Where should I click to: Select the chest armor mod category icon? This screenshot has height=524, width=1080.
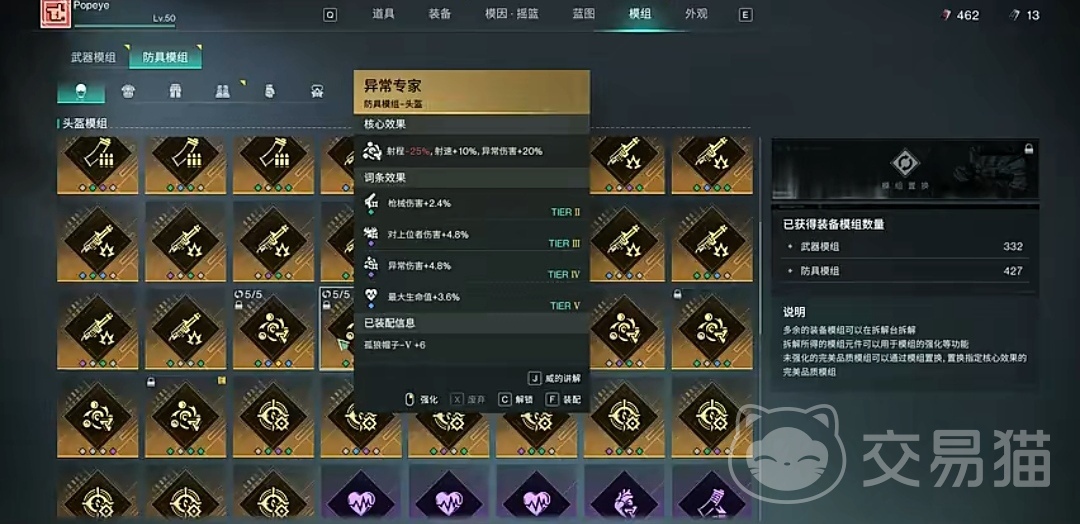click(x=128, y=91)
